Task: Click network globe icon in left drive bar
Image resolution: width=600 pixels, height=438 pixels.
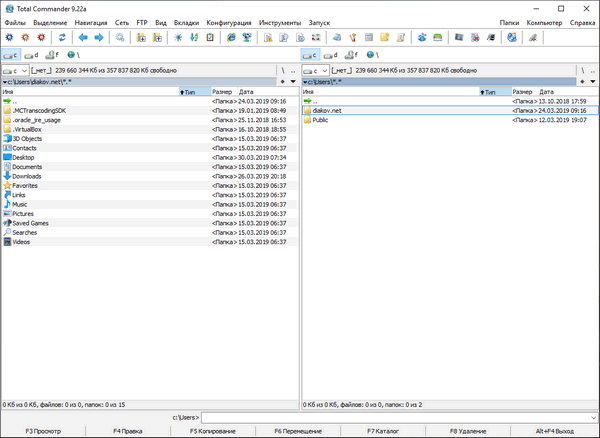Action: tap(72, 55)
